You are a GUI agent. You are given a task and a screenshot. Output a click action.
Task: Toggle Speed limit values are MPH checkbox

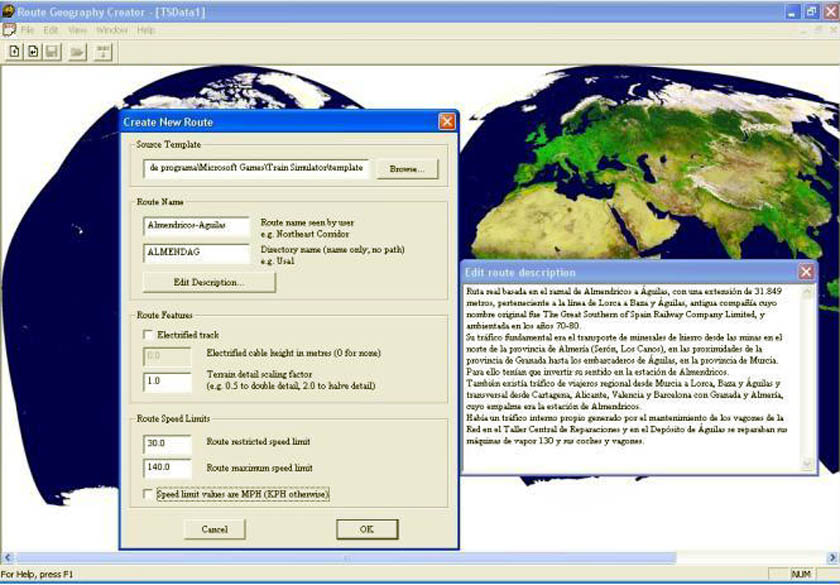(x=149, y=494)
